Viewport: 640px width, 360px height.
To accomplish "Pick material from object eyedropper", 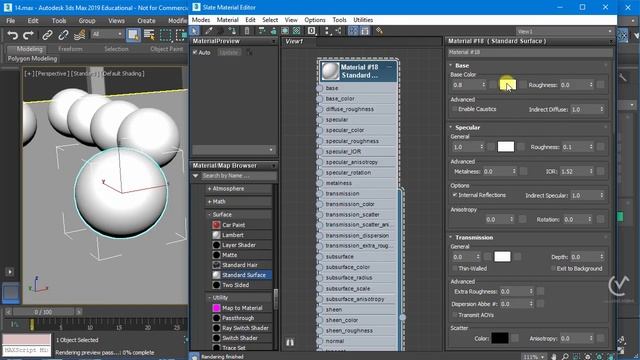I will tap(209, 31).
